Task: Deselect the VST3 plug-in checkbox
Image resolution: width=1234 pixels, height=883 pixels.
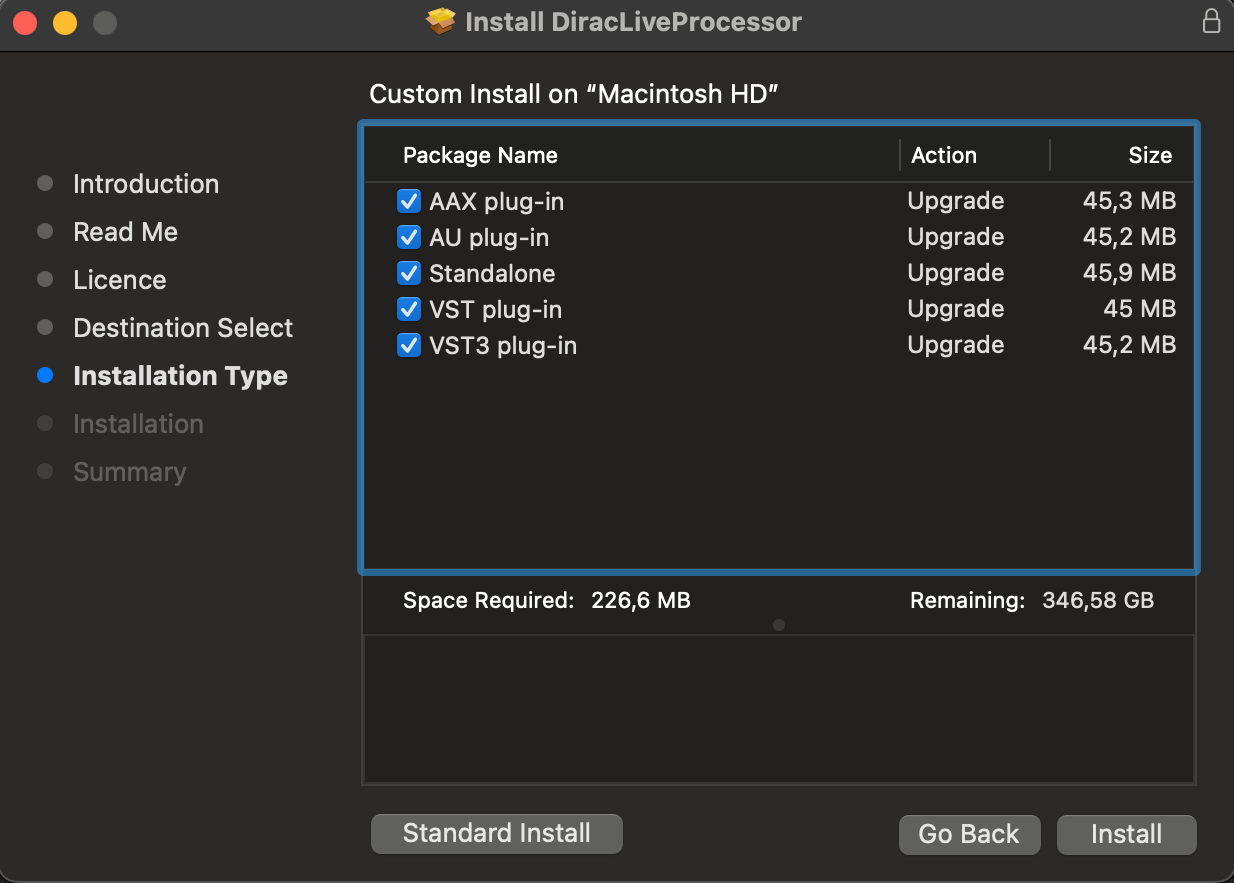Action: point(409,345)
